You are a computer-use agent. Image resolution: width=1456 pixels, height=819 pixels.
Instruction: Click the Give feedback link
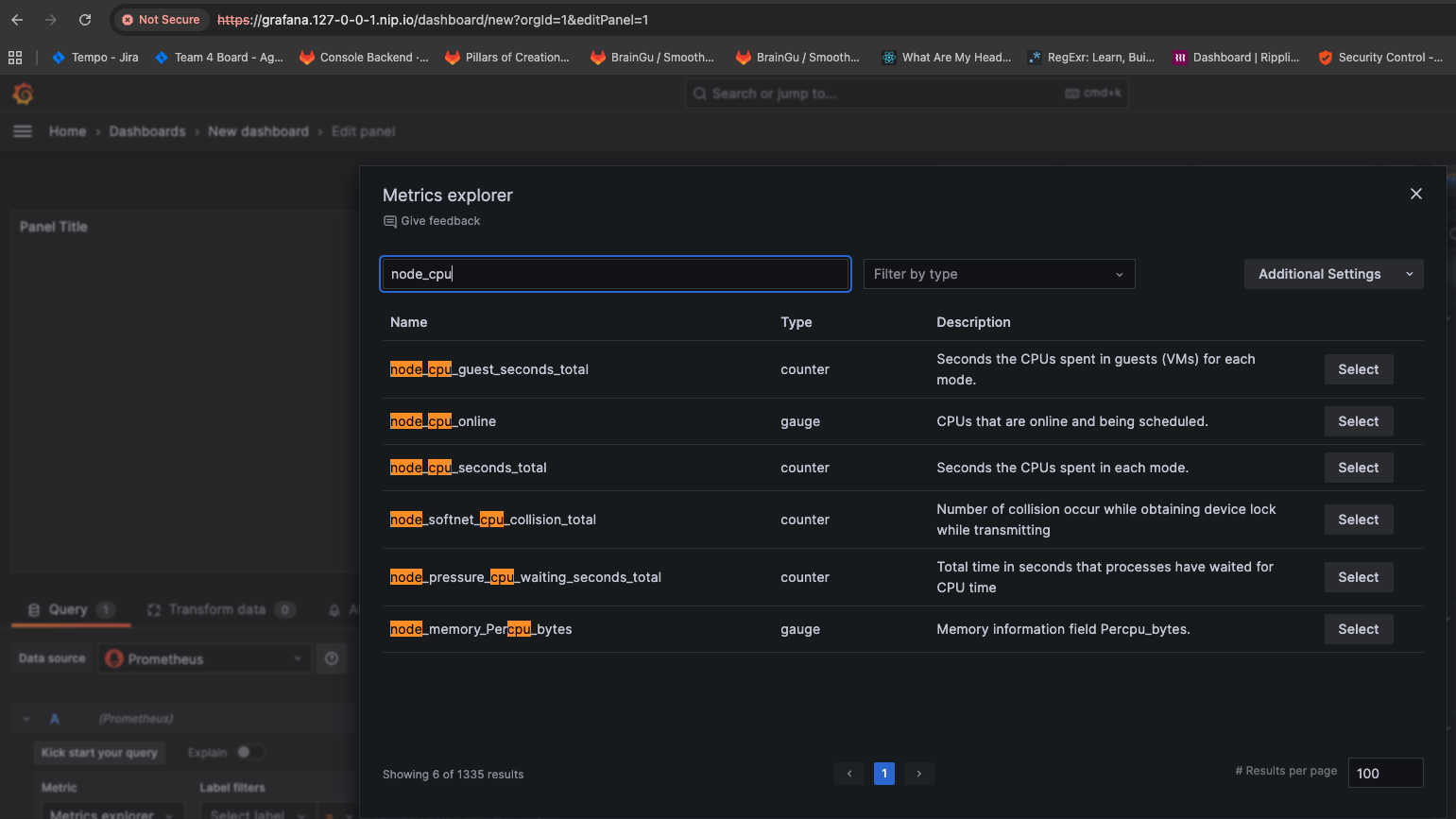click(x=432, y=221)
